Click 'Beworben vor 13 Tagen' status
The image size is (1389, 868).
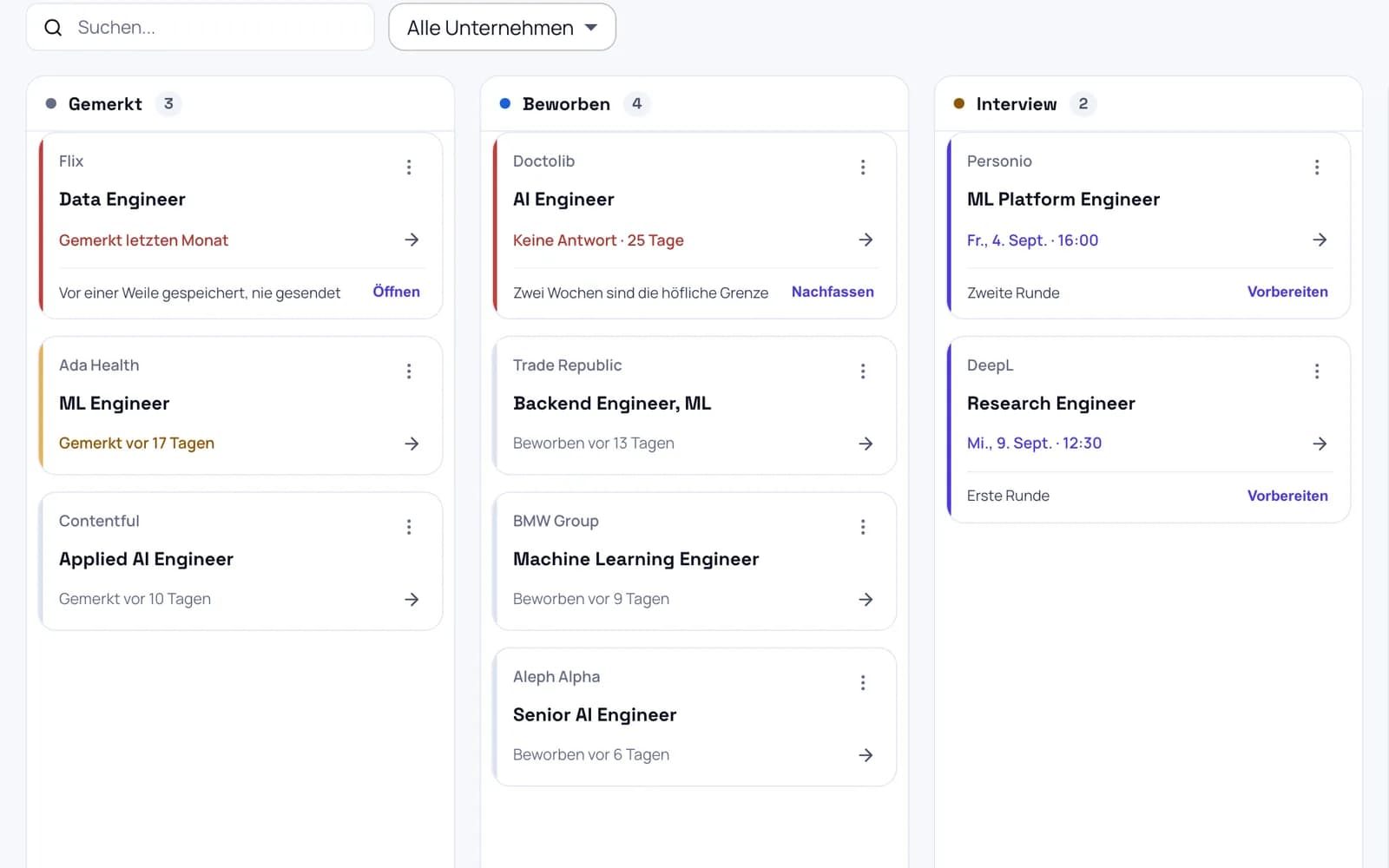click(594, 444)
